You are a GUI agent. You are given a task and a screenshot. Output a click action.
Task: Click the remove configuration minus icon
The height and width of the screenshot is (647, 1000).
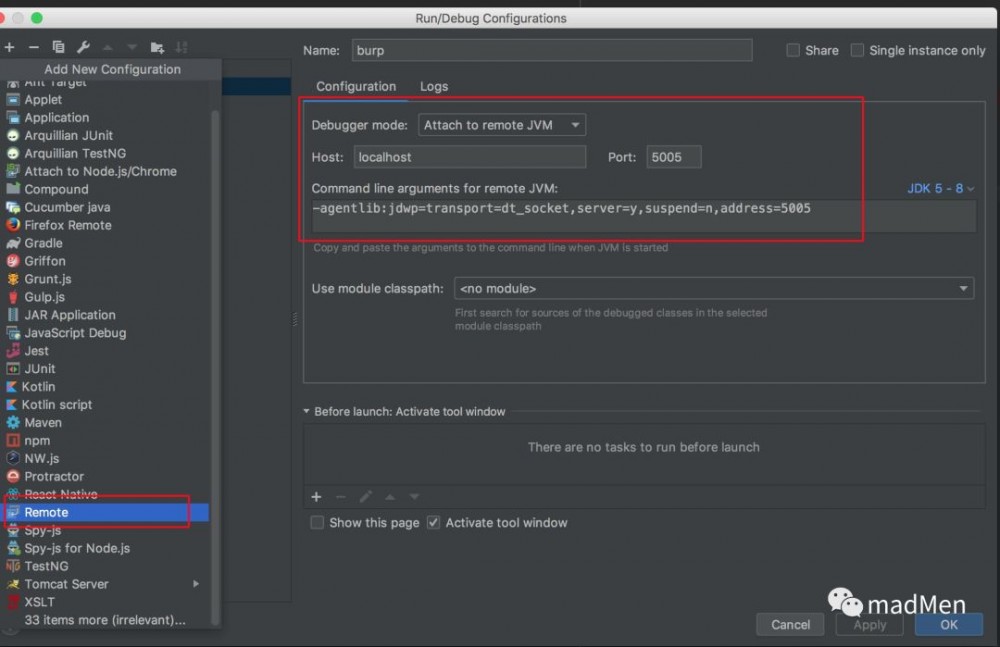click(34, 47)
